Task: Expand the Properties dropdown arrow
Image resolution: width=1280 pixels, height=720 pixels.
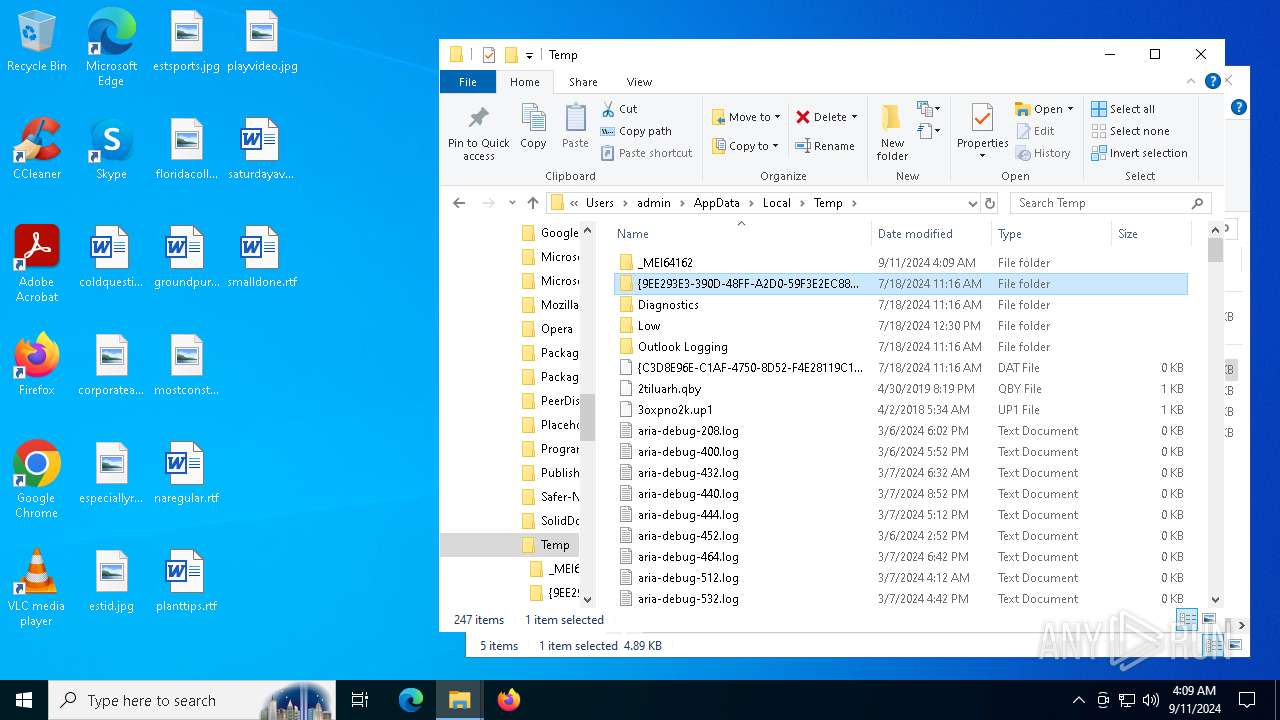Action: (982, 156)
